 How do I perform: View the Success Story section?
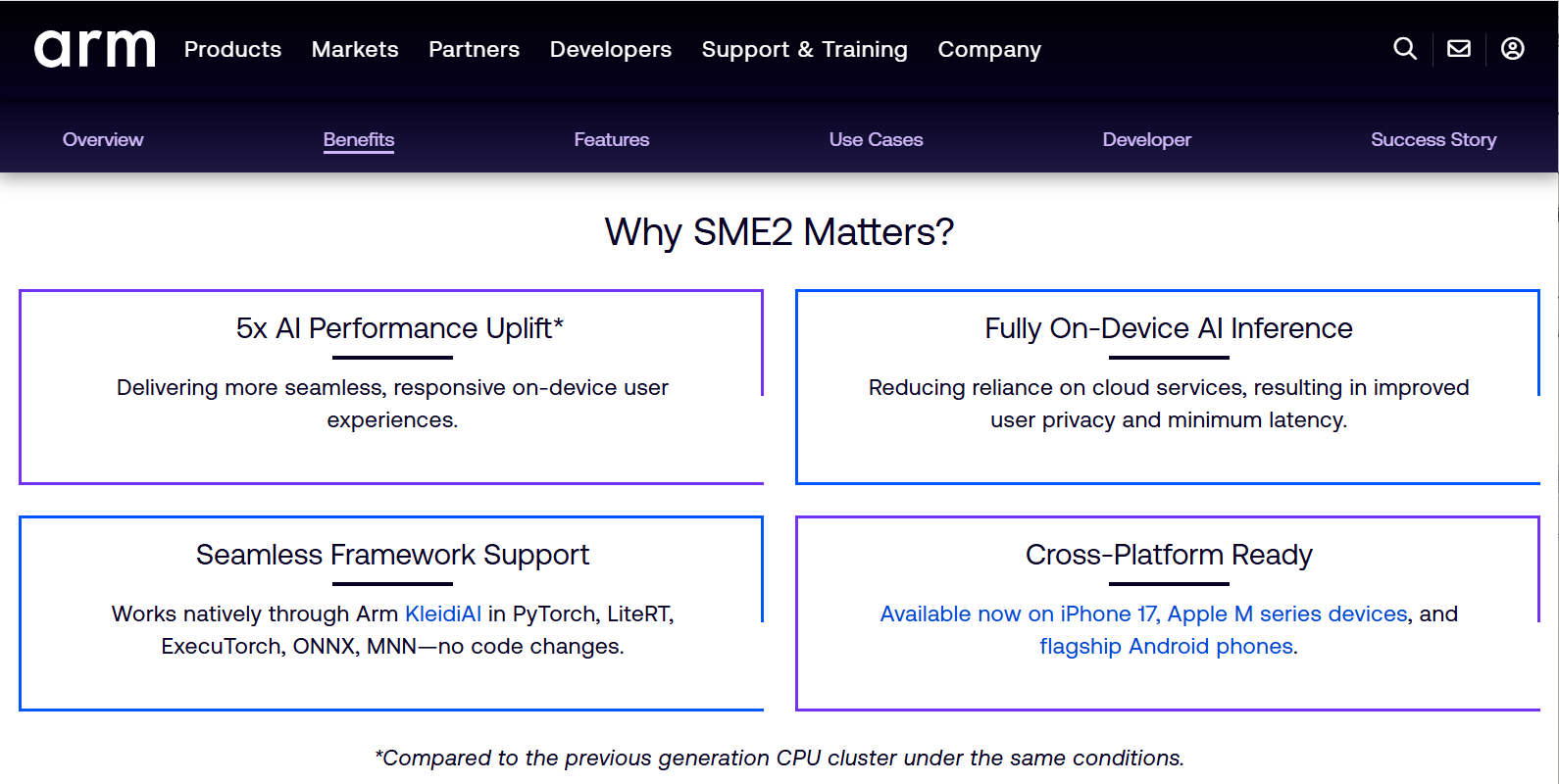(1433, 139)
